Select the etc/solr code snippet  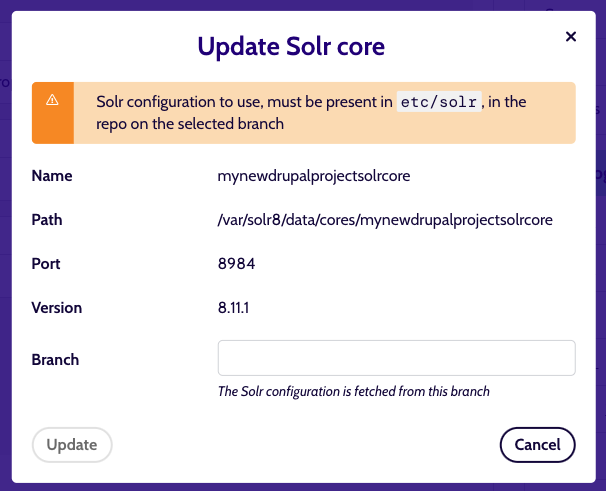pyautogui.click(x=439, y=102)
